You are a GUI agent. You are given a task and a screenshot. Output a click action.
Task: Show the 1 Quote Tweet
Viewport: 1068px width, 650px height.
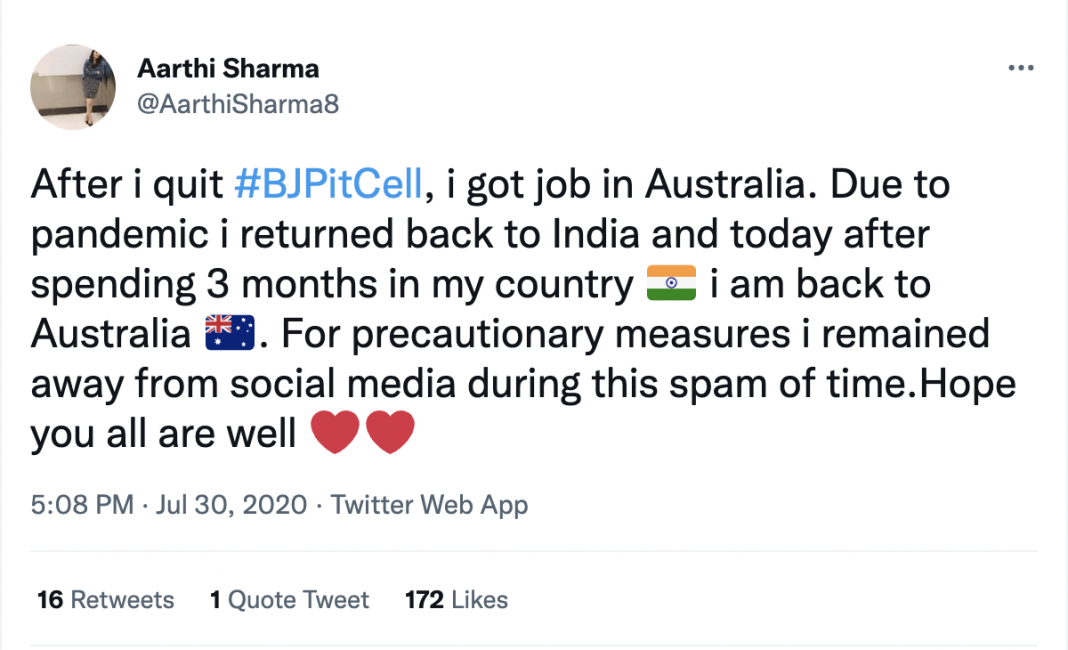pyautogui.click(x=289, y=600)
